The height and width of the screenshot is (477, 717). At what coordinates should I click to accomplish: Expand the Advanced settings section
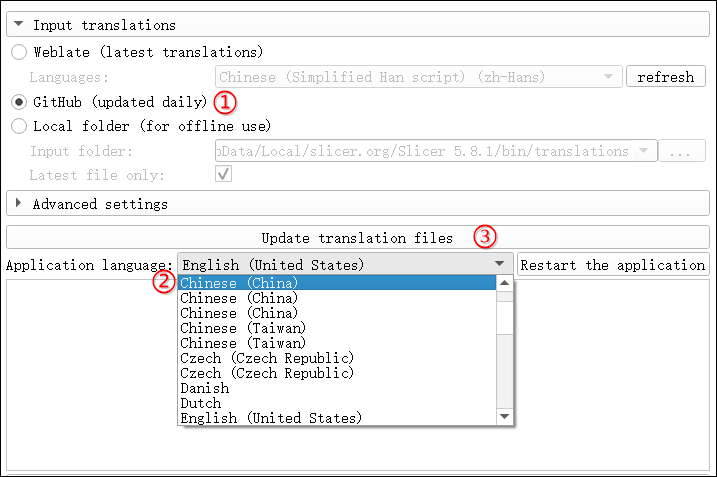click(x=20, y=203)
